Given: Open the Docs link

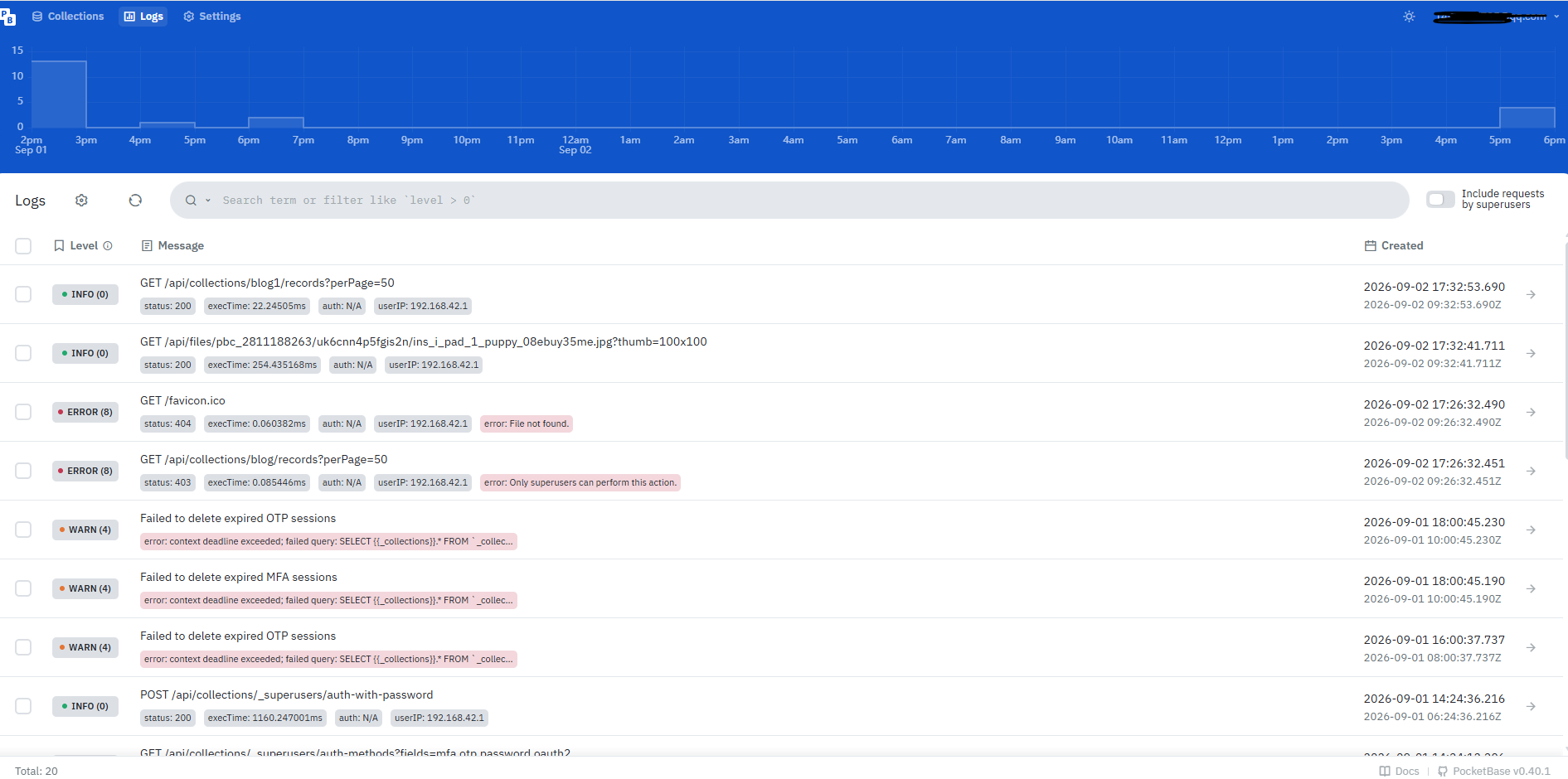Looking at the screenshot, I should point(1400,772).
